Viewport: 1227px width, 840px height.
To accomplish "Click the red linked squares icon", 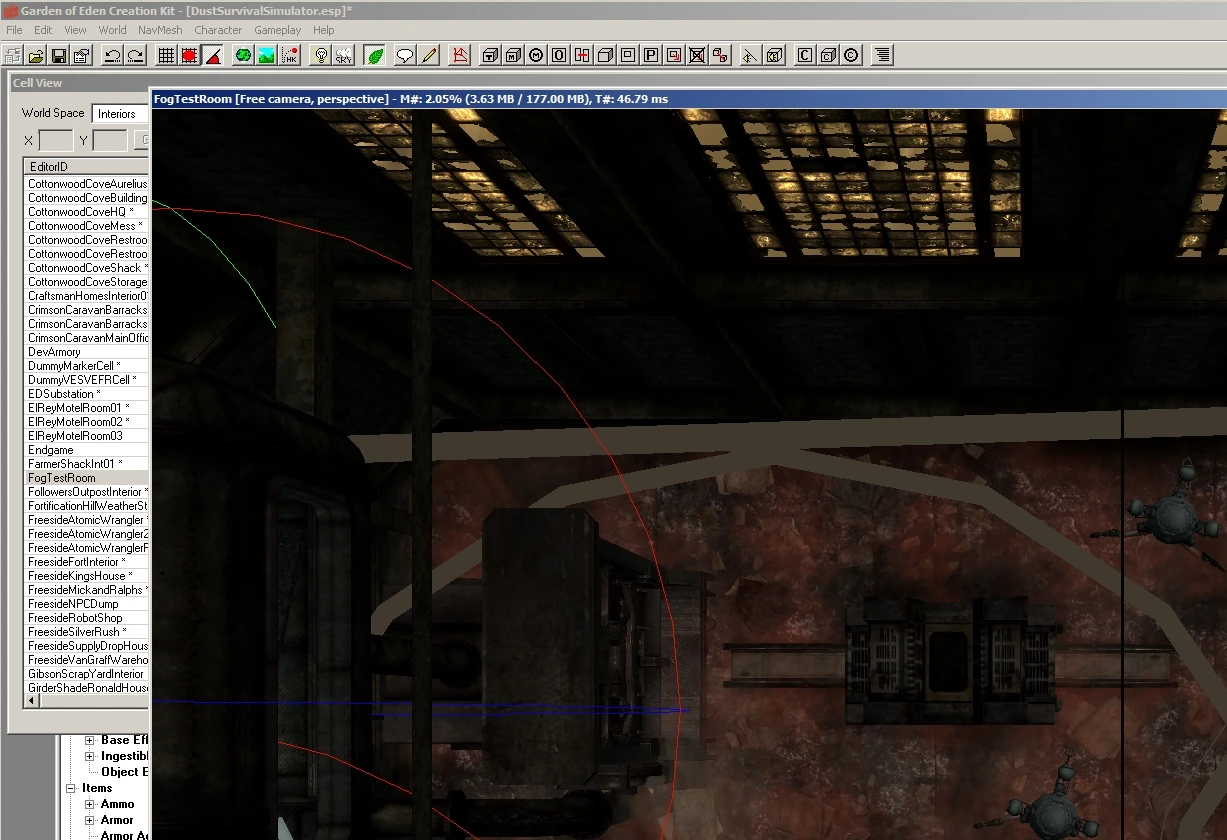I will pyautogui.click(x=720, y=55).
